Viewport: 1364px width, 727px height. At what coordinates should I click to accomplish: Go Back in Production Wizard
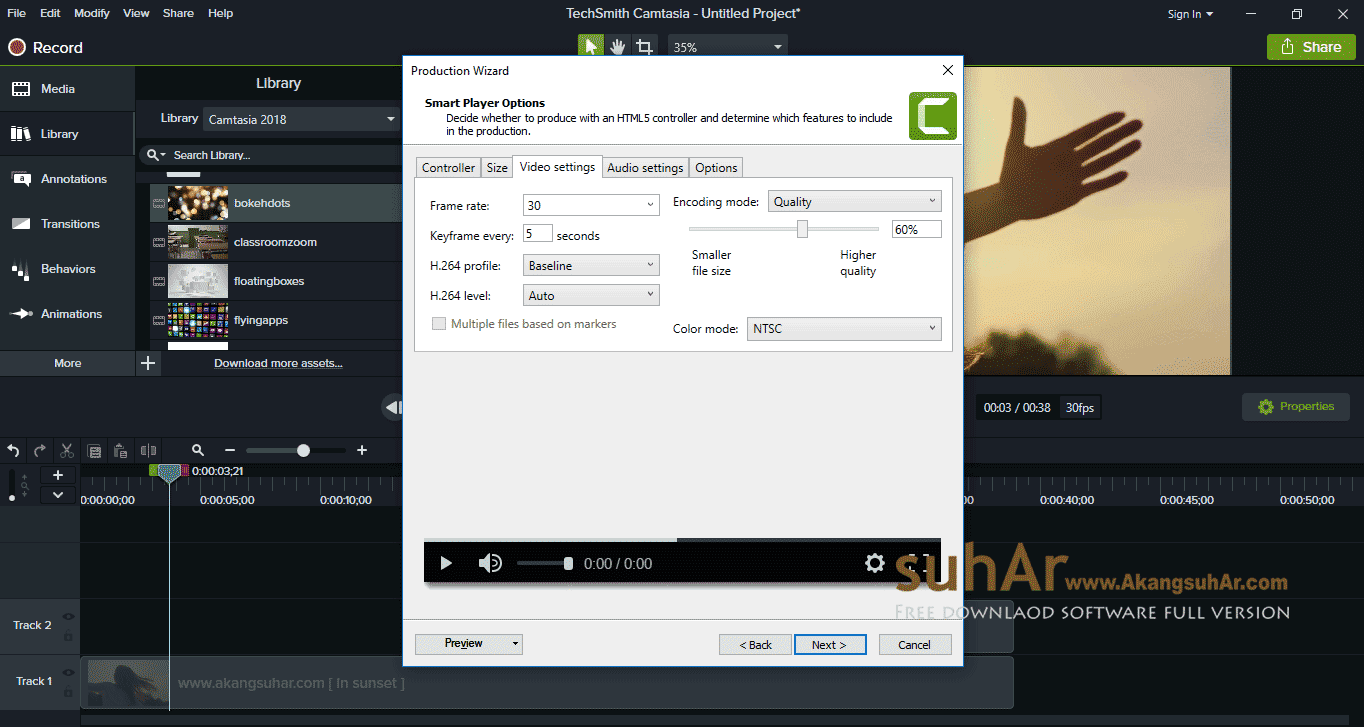point(755,645)
